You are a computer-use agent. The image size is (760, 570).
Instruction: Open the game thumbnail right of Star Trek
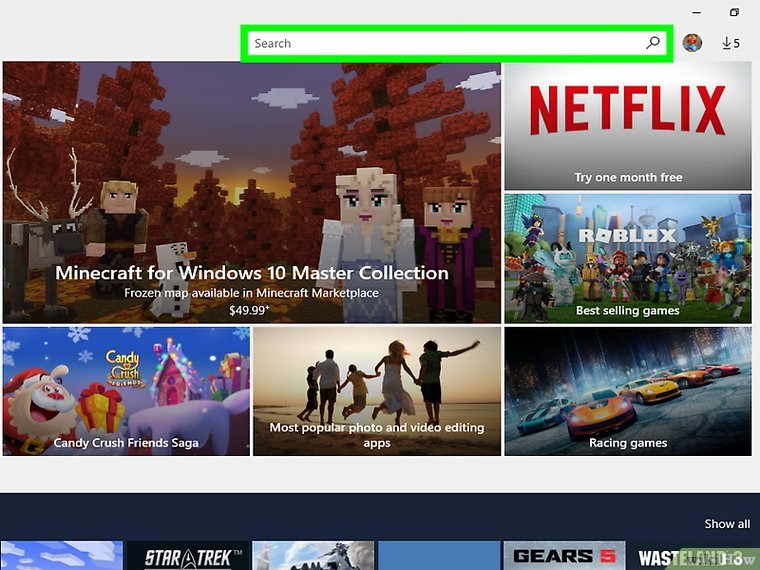click(313, 556)
